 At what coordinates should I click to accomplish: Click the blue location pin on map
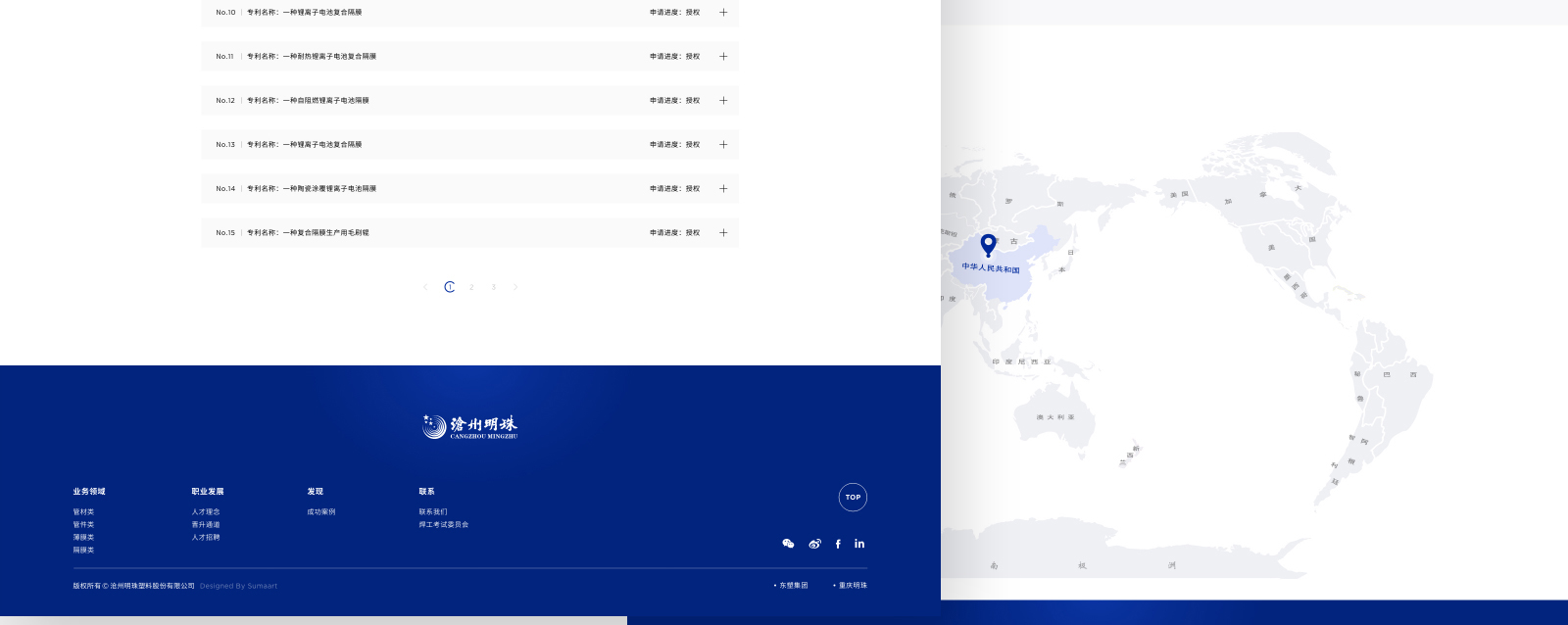pos(988,244)
